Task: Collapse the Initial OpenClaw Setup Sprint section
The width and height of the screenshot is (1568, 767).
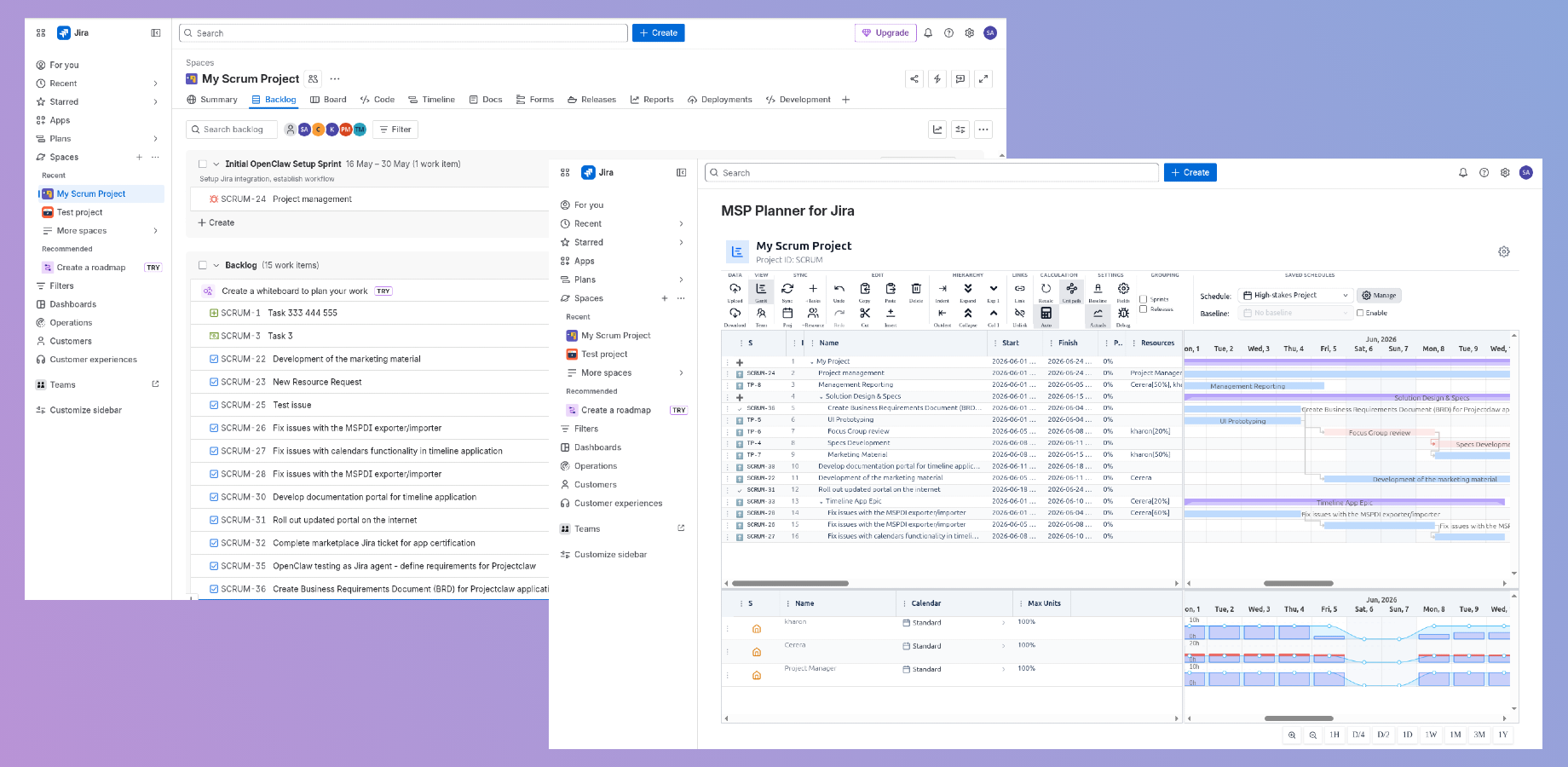Action: point(216,164)
